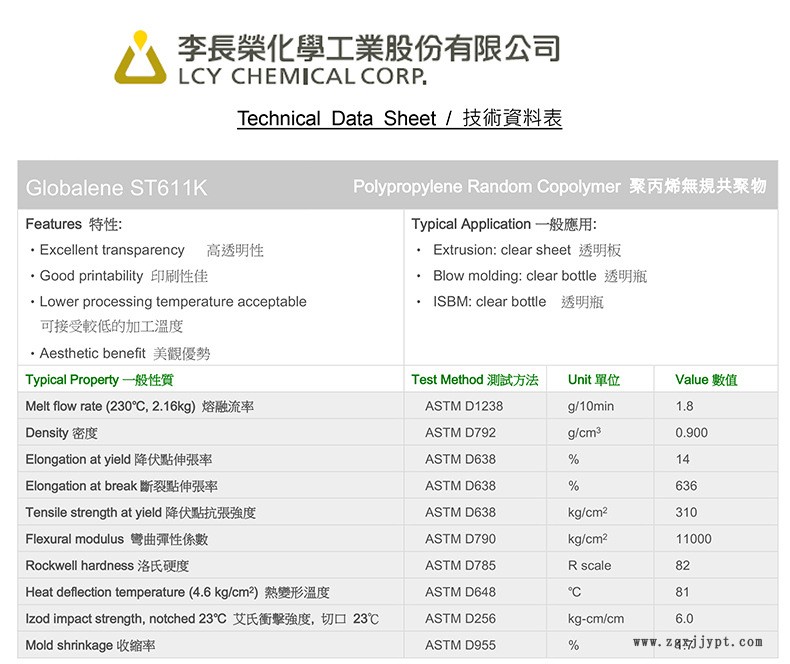
Task: Select 'Flexural modulus' row label
Action: click(x=116, y=539)
